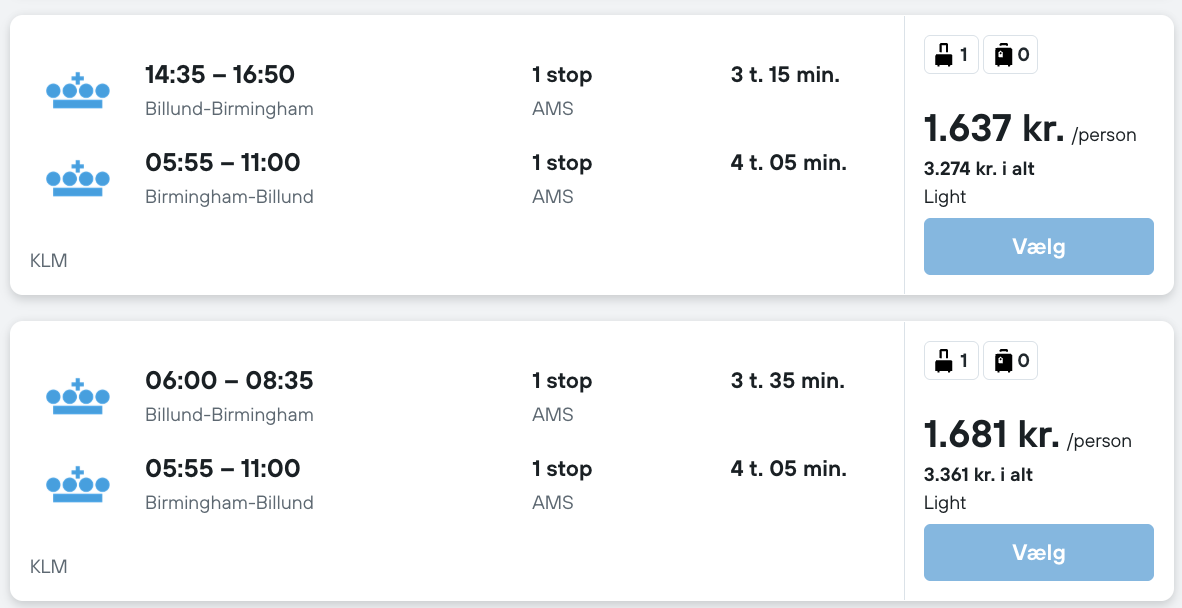The height and width of the screenshot is (608, 1182).
Task: Select the 14:35 – 16:50 departure time
Action: point(220,75)
